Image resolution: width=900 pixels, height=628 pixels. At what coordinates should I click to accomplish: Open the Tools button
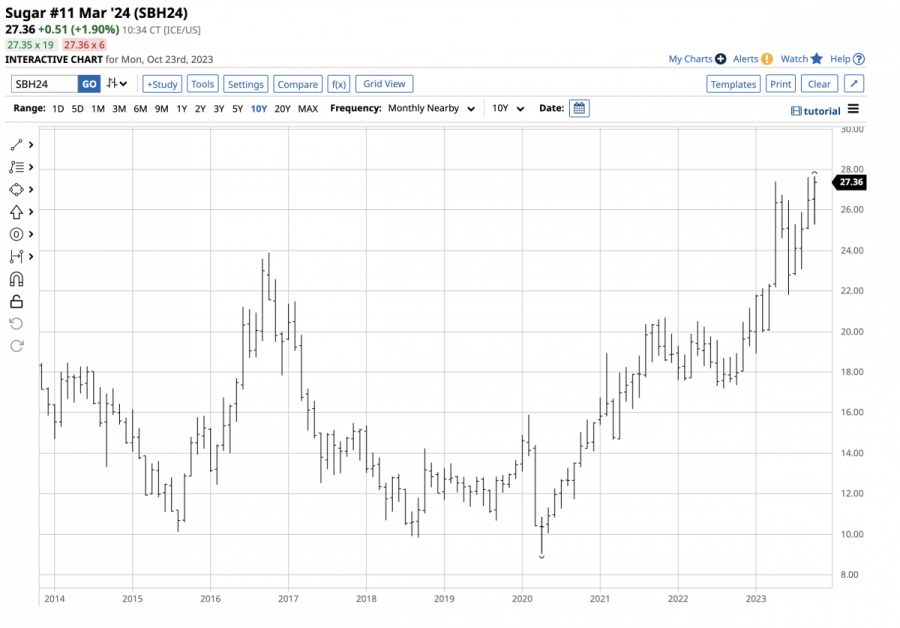pos(203,84)
